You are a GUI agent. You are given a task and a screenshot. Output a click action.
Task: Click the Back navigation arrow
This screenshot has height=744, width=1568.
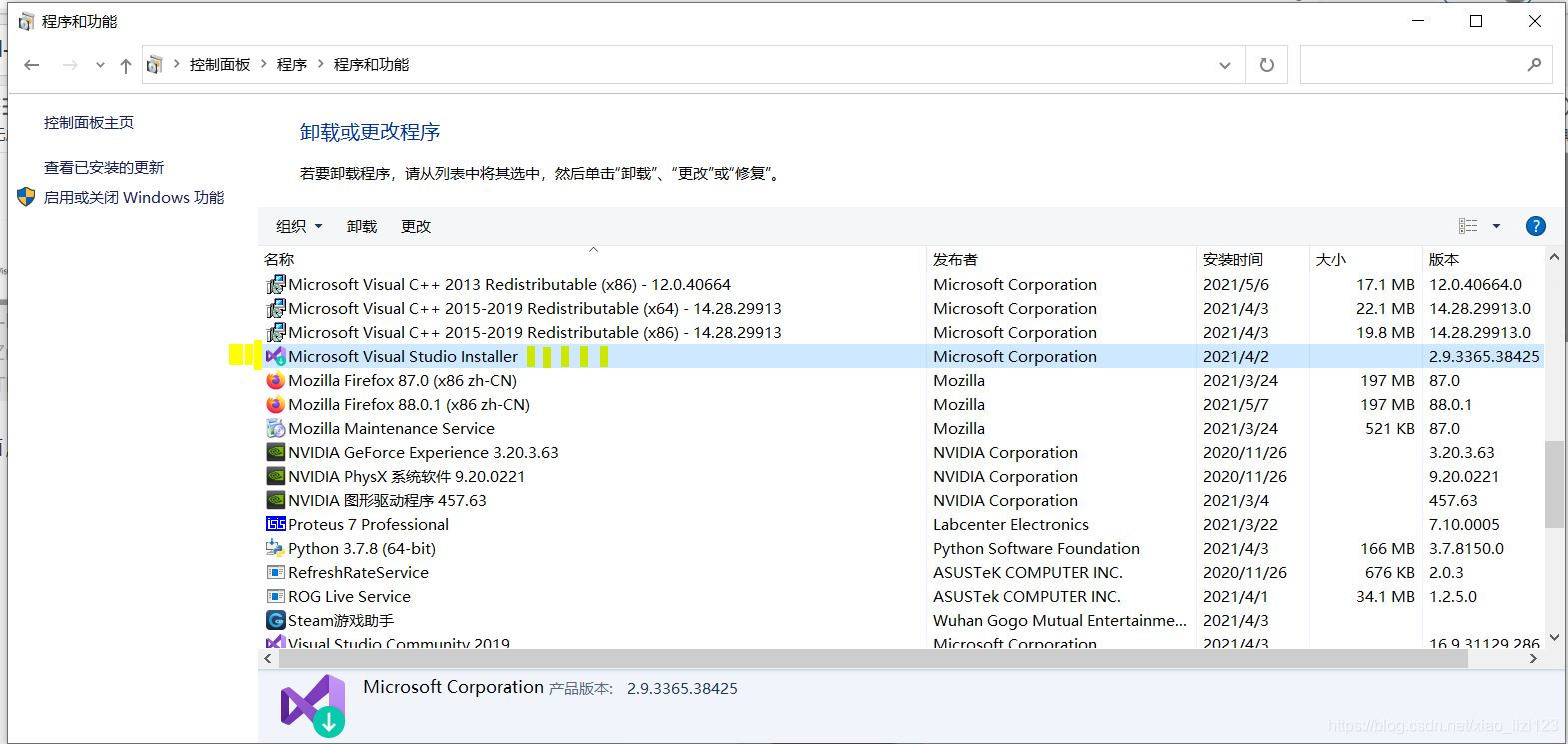click(32, 65)
